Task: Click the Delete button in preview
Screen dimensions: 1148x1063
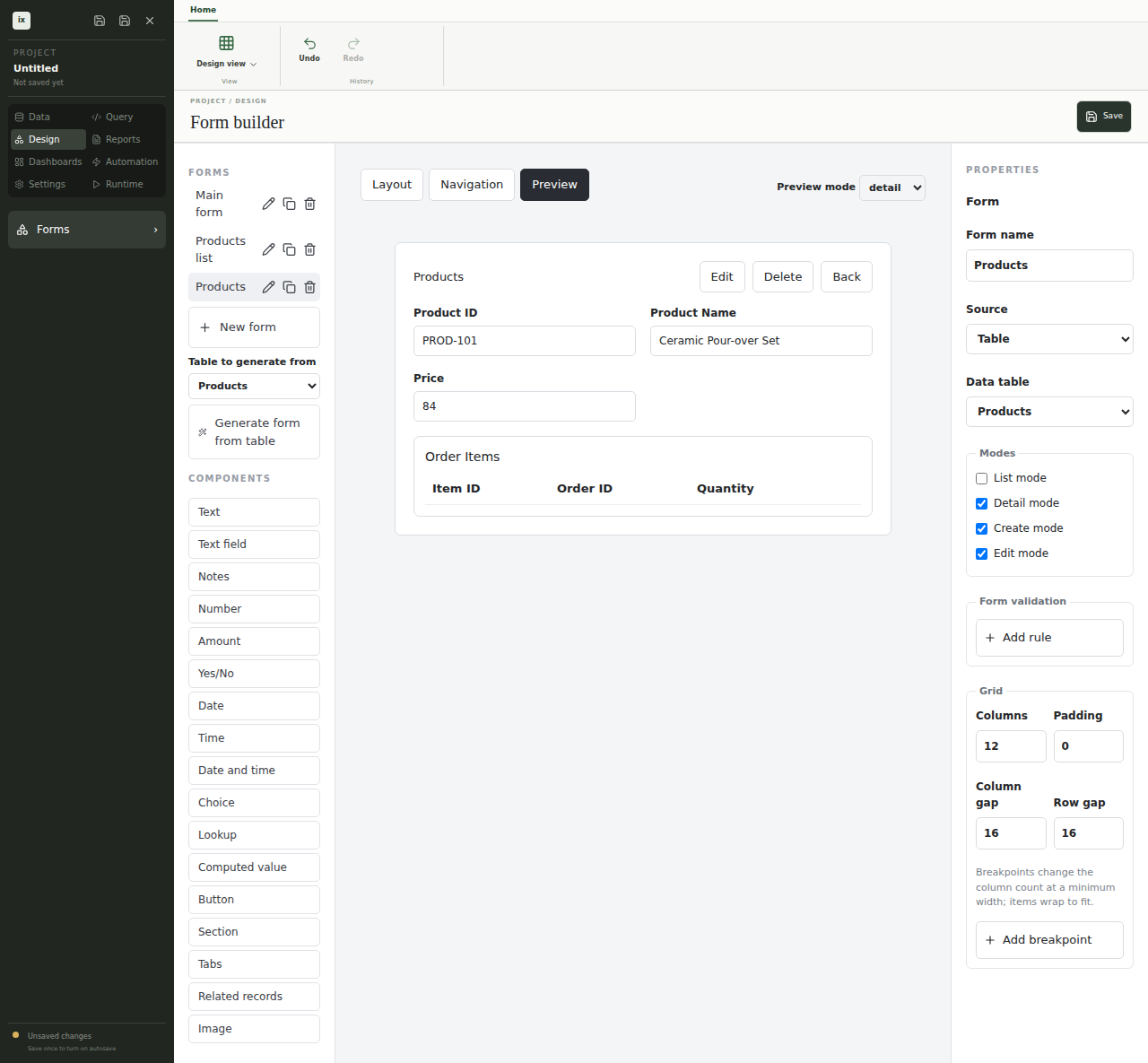Action: 783,277
